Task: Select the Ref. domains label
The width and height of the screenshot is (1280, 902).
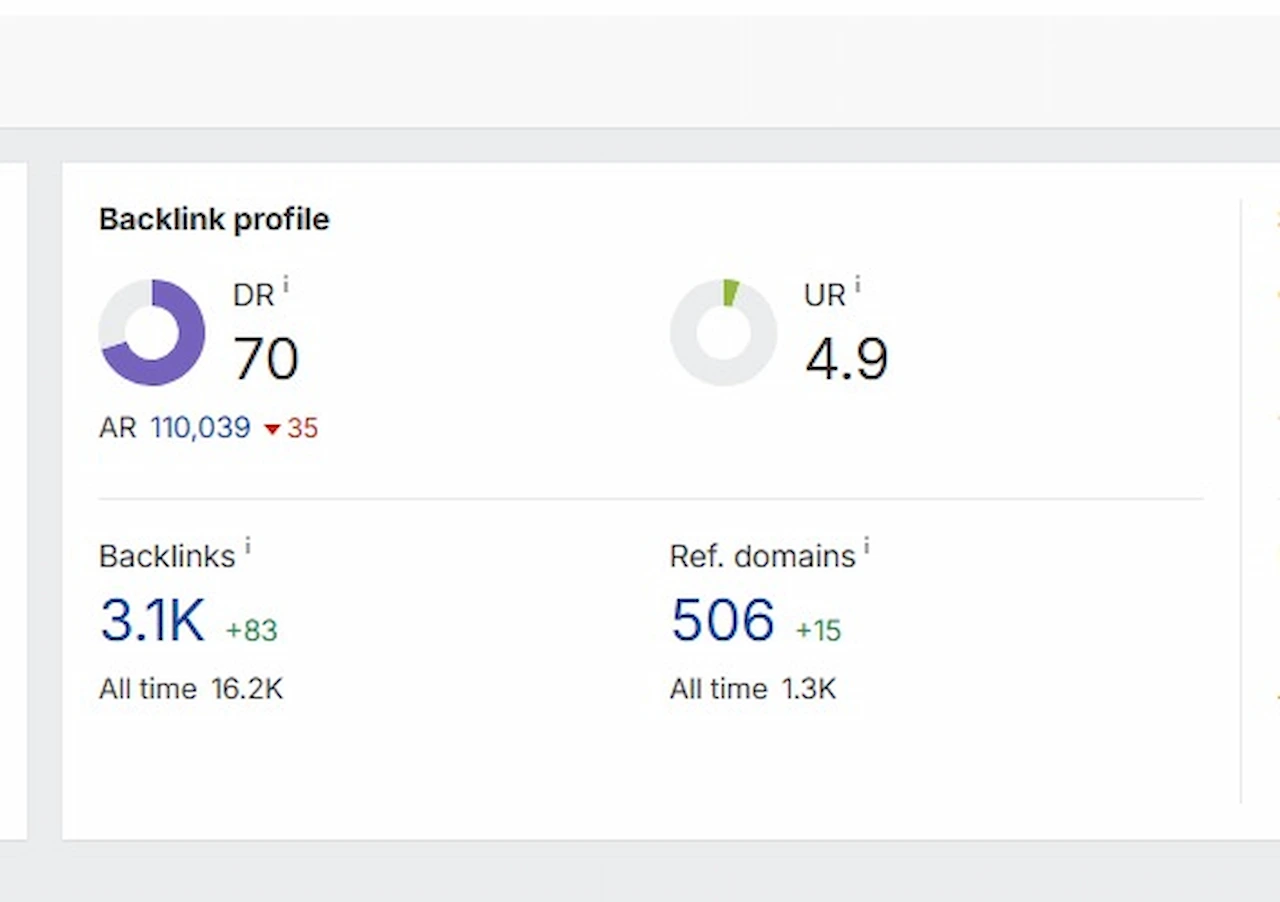Action: 763,556
